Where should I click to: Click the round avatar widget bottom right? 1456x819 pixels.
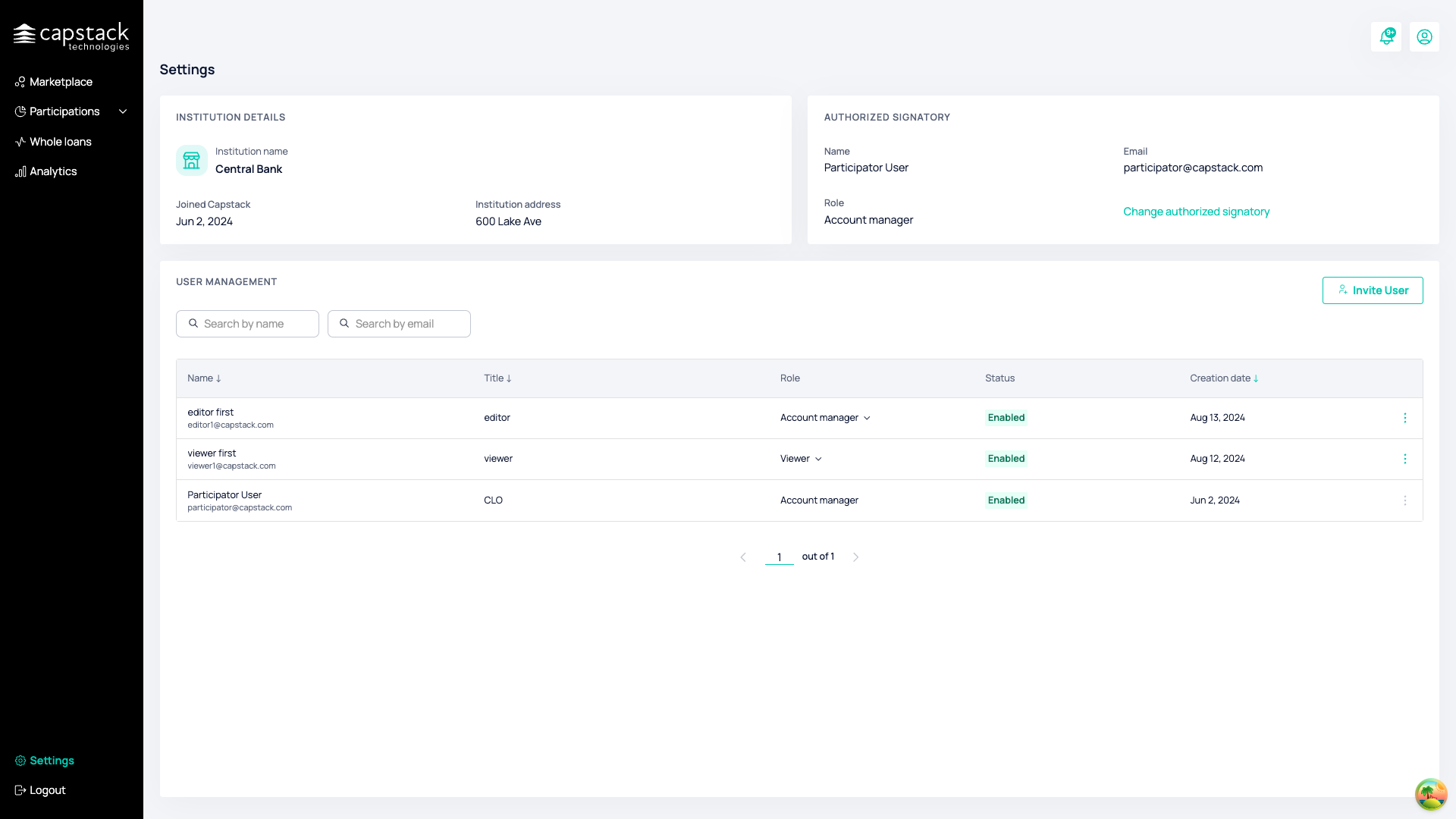(1430, 794)
